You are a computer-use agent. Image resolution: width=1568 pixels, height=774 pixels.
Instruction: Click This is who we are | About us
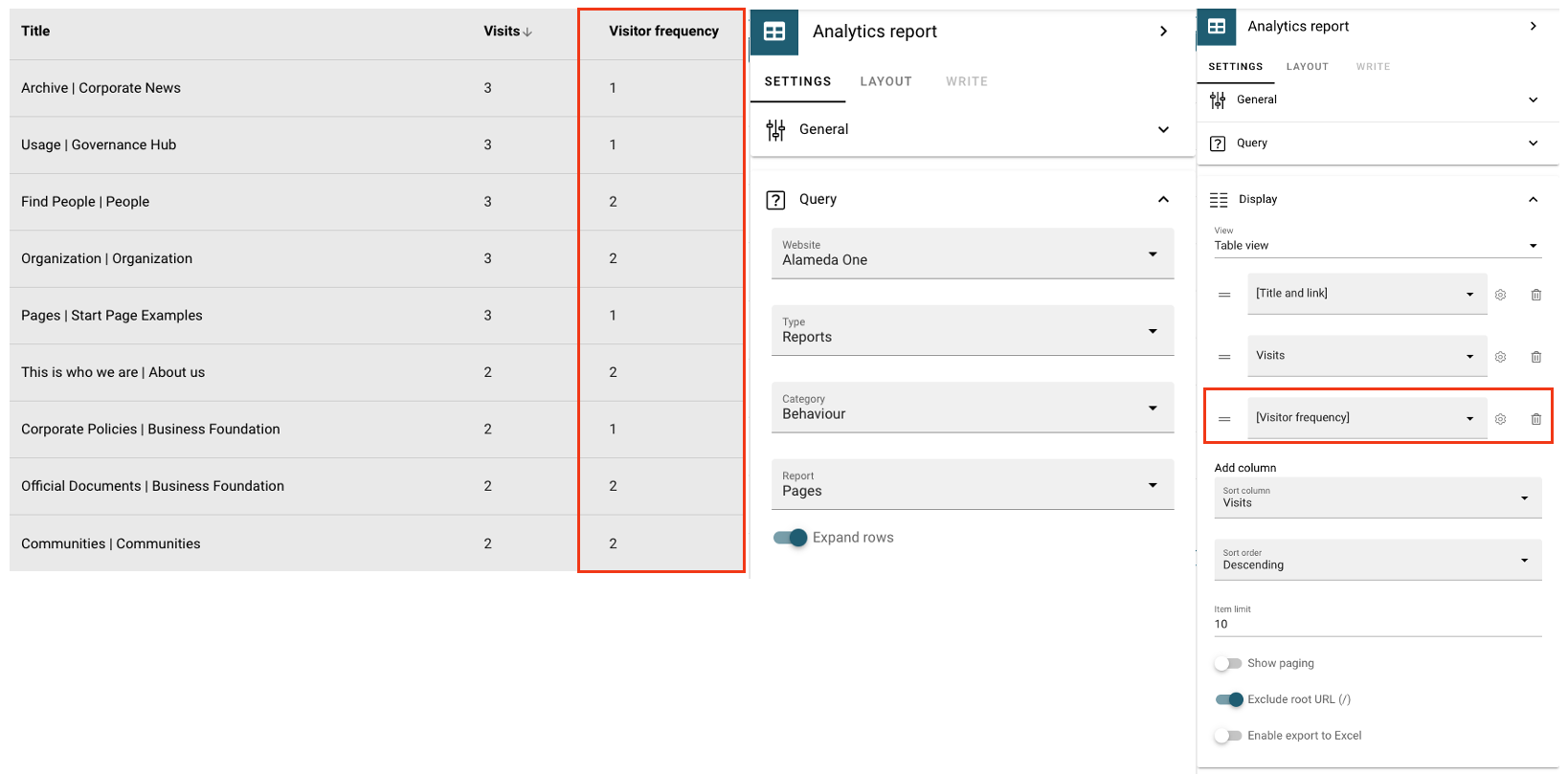pyautogui.click(x=113, y=372)
